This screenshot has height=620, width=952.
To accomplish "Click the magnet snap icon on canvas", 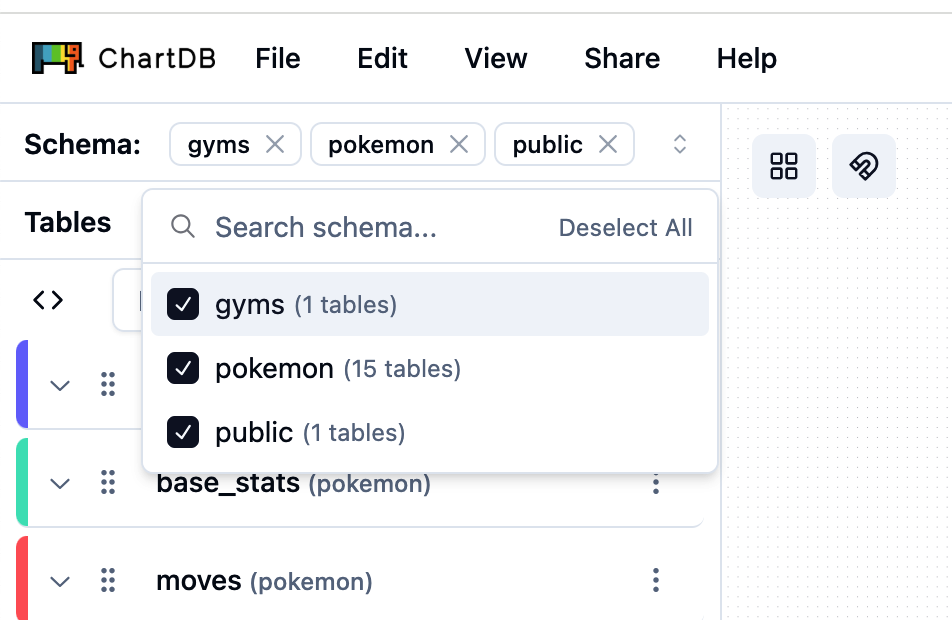I will point(864,166).
